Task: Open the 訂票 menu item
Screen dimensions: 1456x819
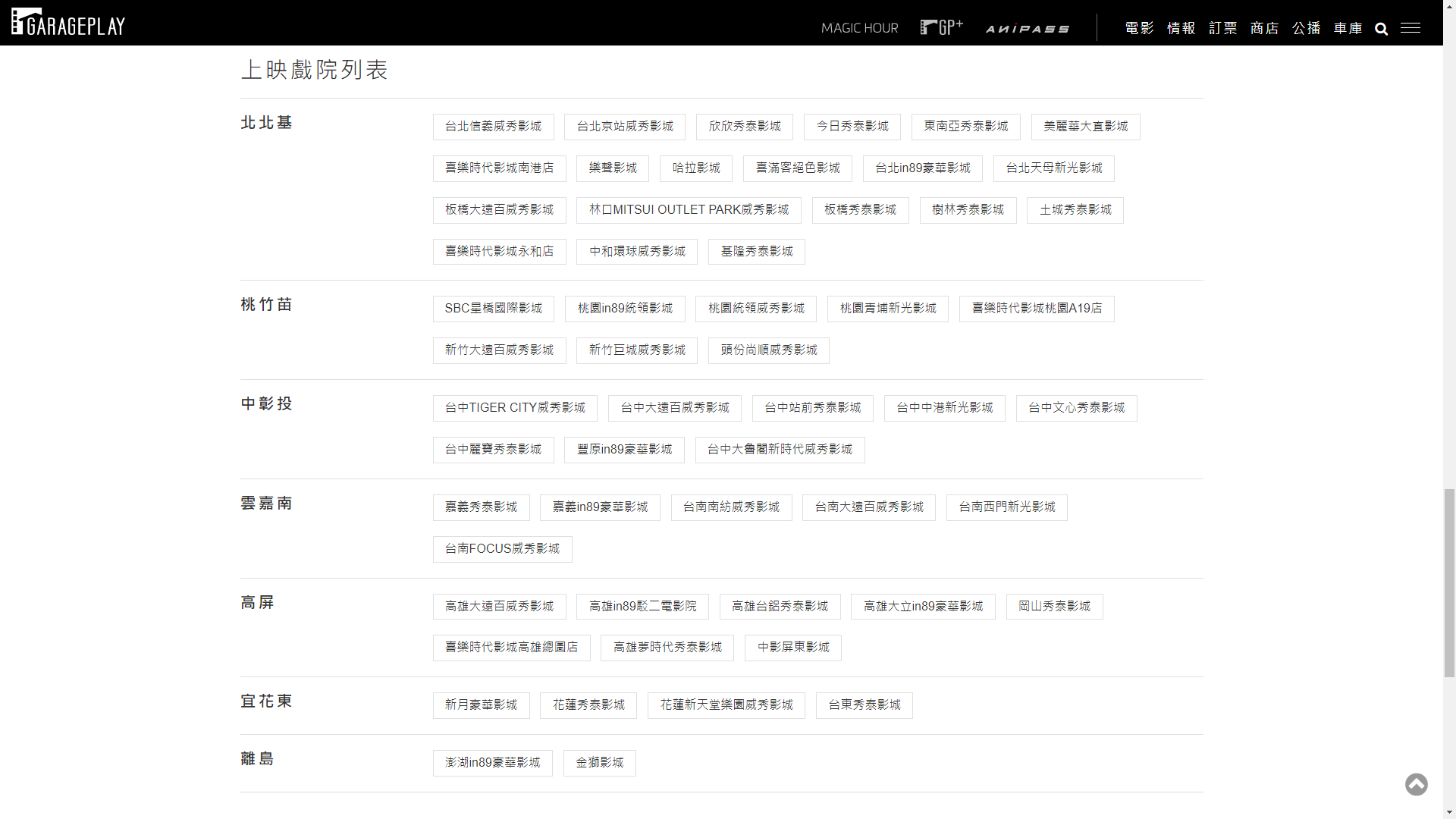Action: [1222, 28]
